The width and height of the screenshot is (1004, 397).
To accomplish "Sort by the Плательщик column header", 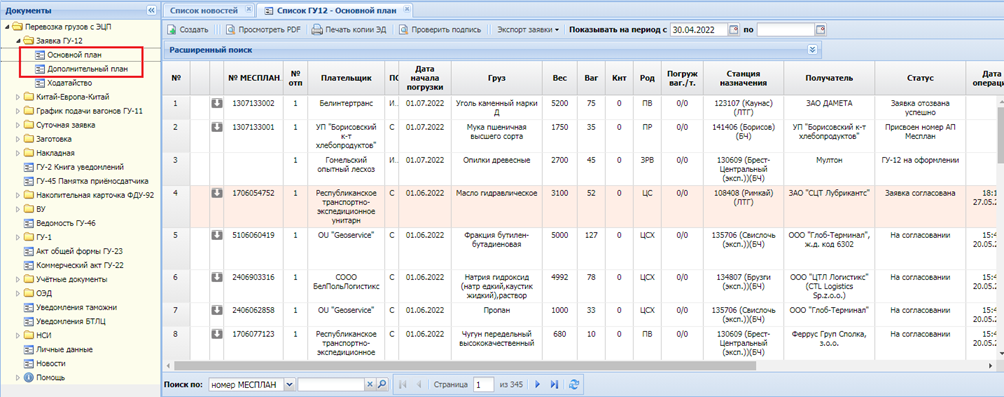I will pyautogui.click(x=346, y=78).
